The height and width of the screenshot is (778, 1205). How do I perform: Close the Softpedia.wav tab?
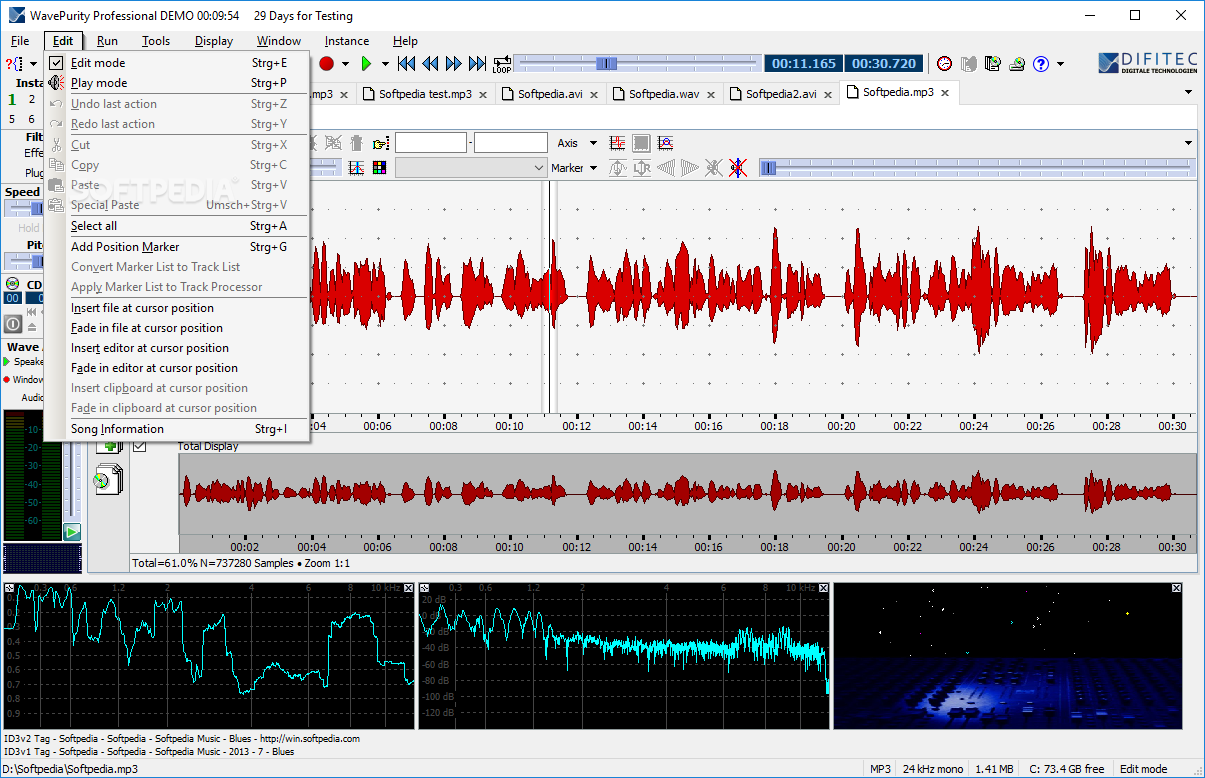click(x=711, y=94)
